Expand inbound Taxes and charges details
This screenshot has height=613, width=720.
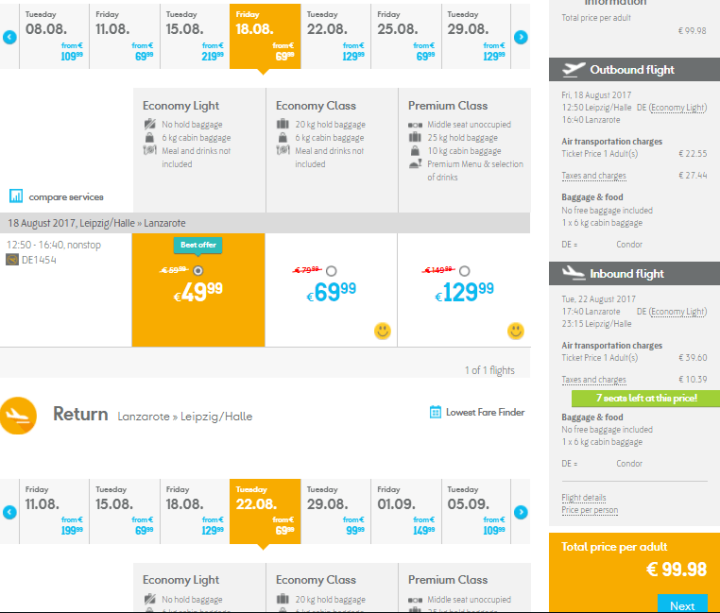[x=594, y=380]
